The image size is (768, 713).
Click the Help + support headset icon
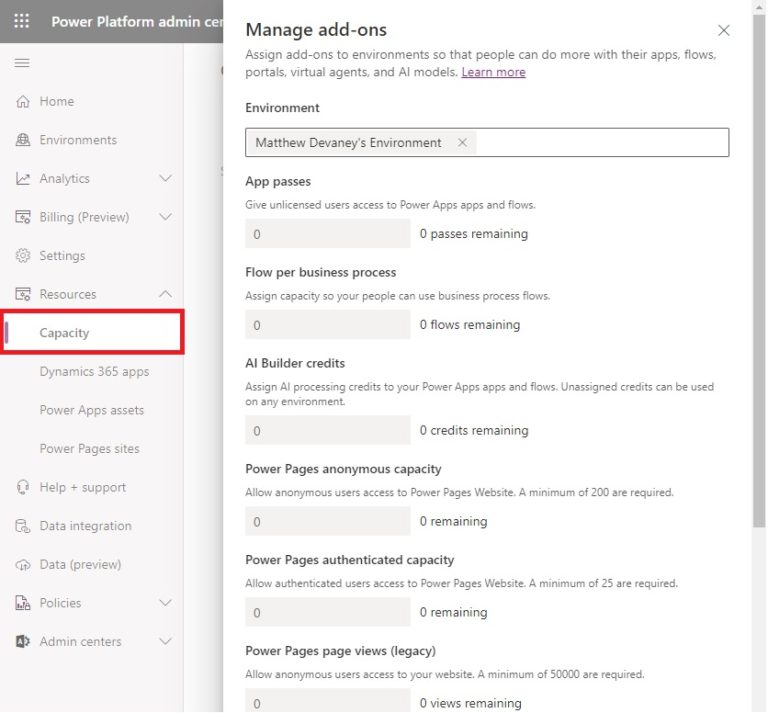[x=22, y=487]
